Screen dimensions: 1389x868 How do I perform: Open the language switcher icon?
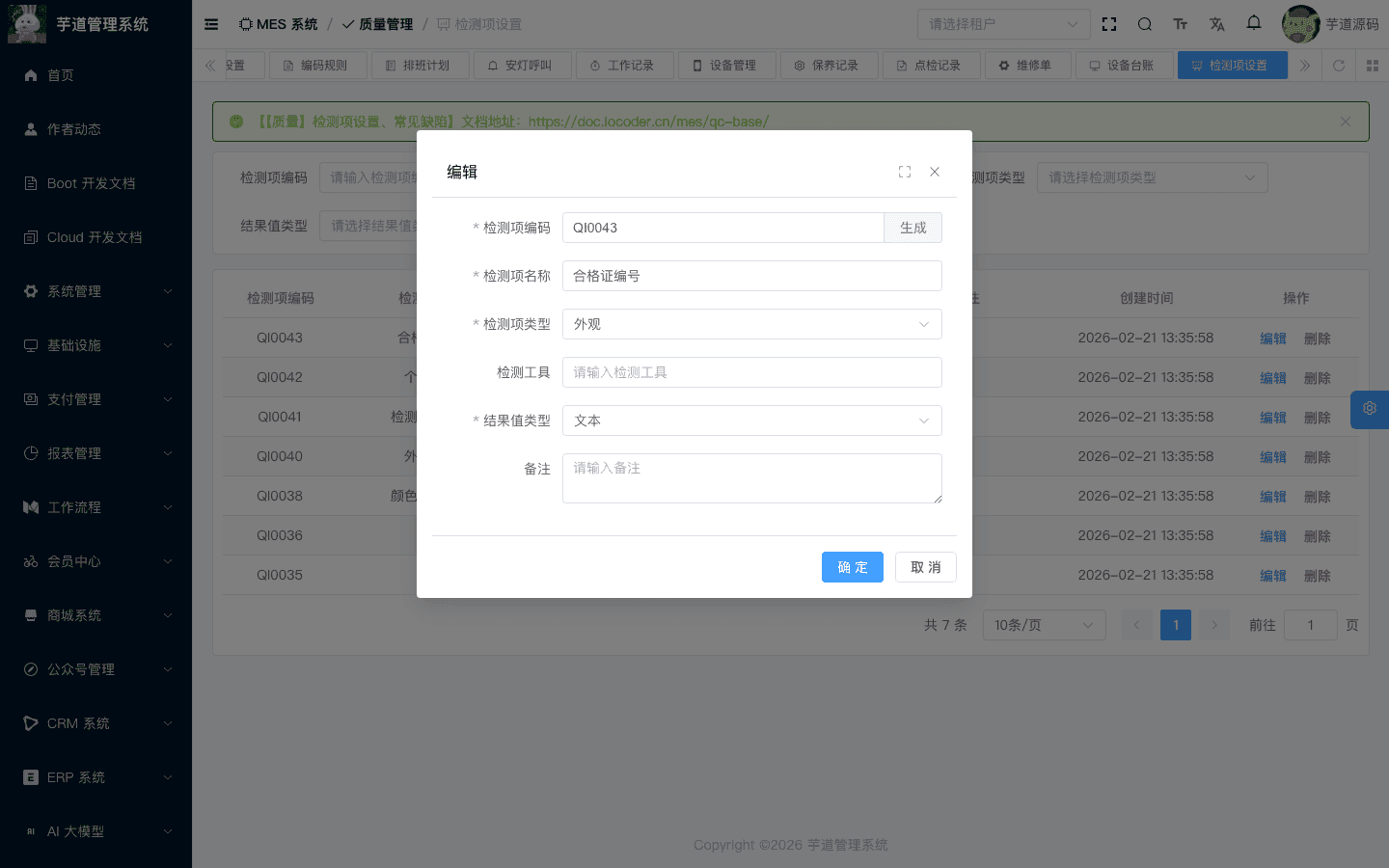coord(1217,24)
